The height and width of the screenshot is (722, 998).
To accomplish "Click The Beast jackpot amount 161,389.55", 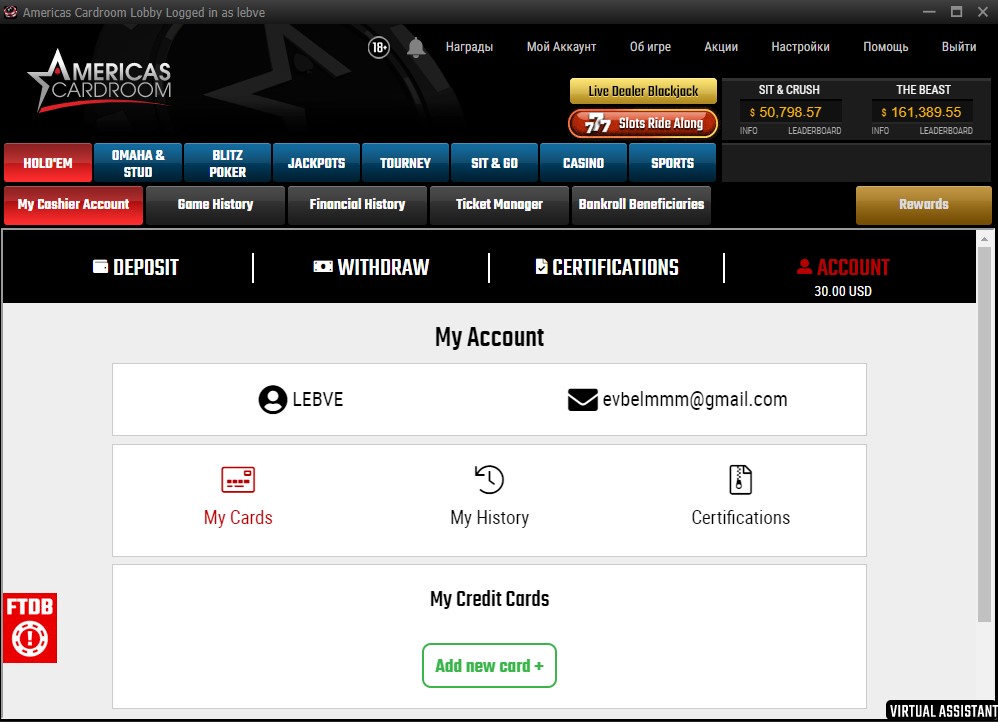I will pos(922,112).
